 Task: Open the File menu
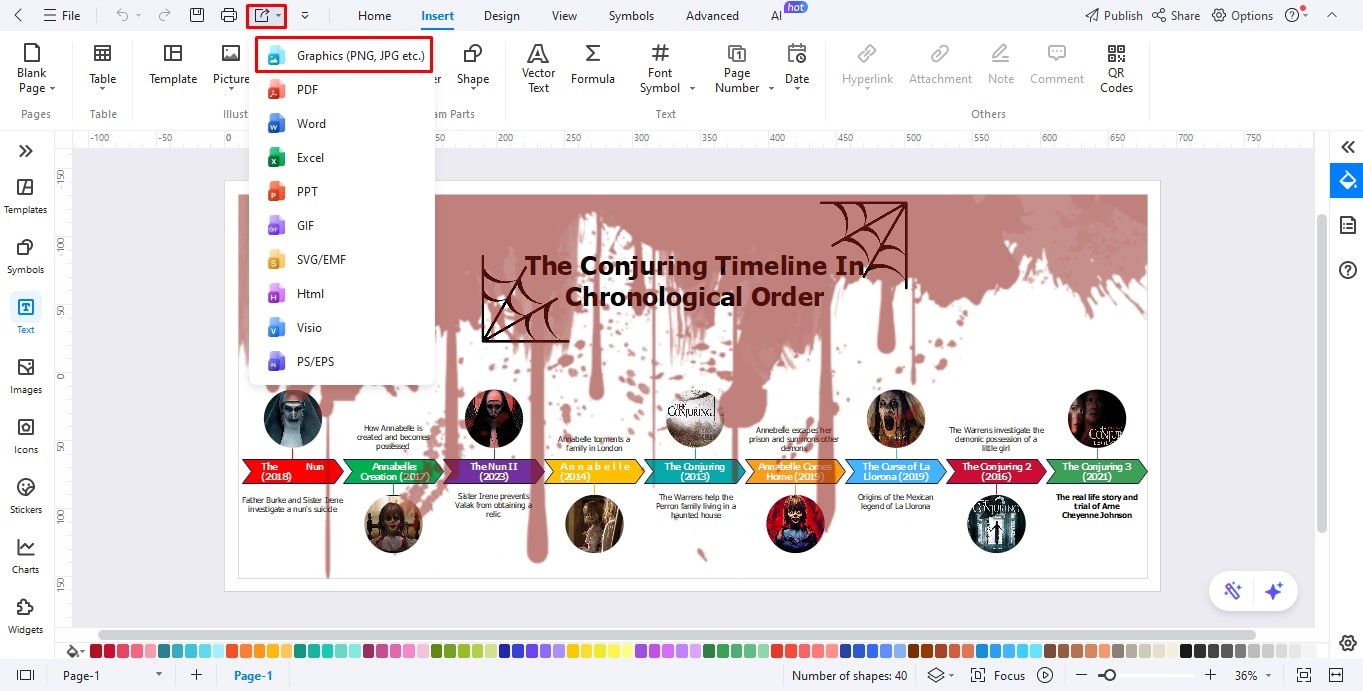[62, 15]
